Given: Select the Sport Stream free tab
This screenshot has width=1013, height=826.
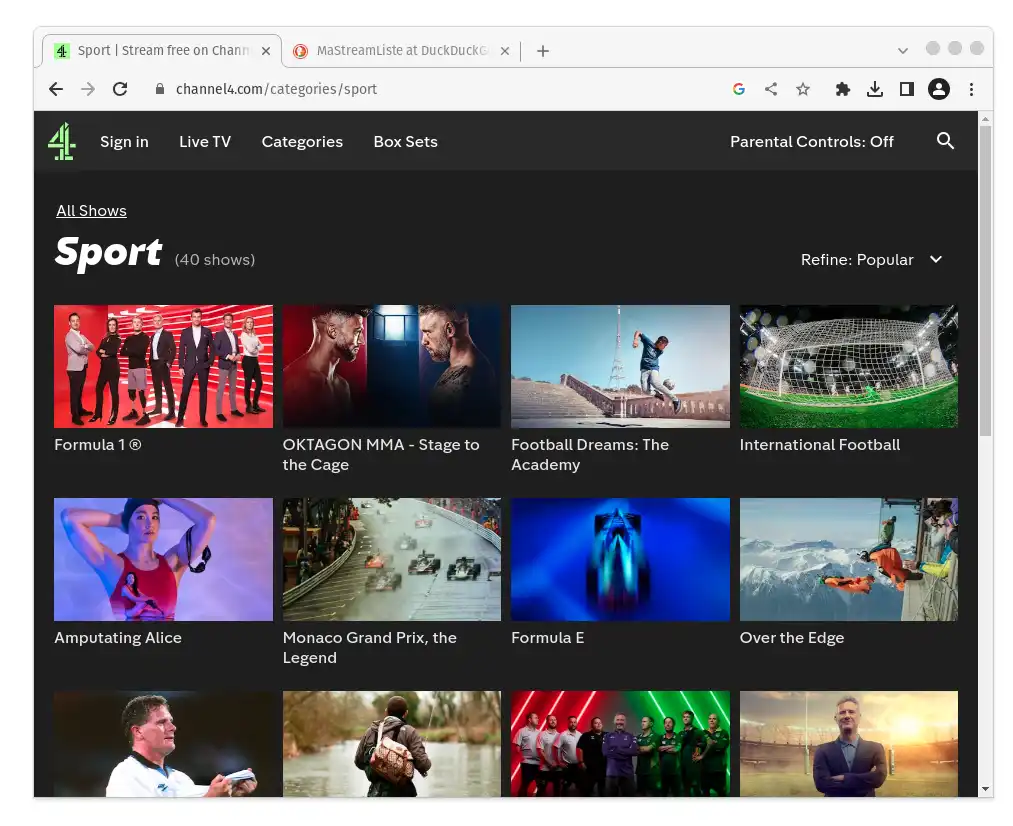Looking at the screenshot, I should coord(162,51).
